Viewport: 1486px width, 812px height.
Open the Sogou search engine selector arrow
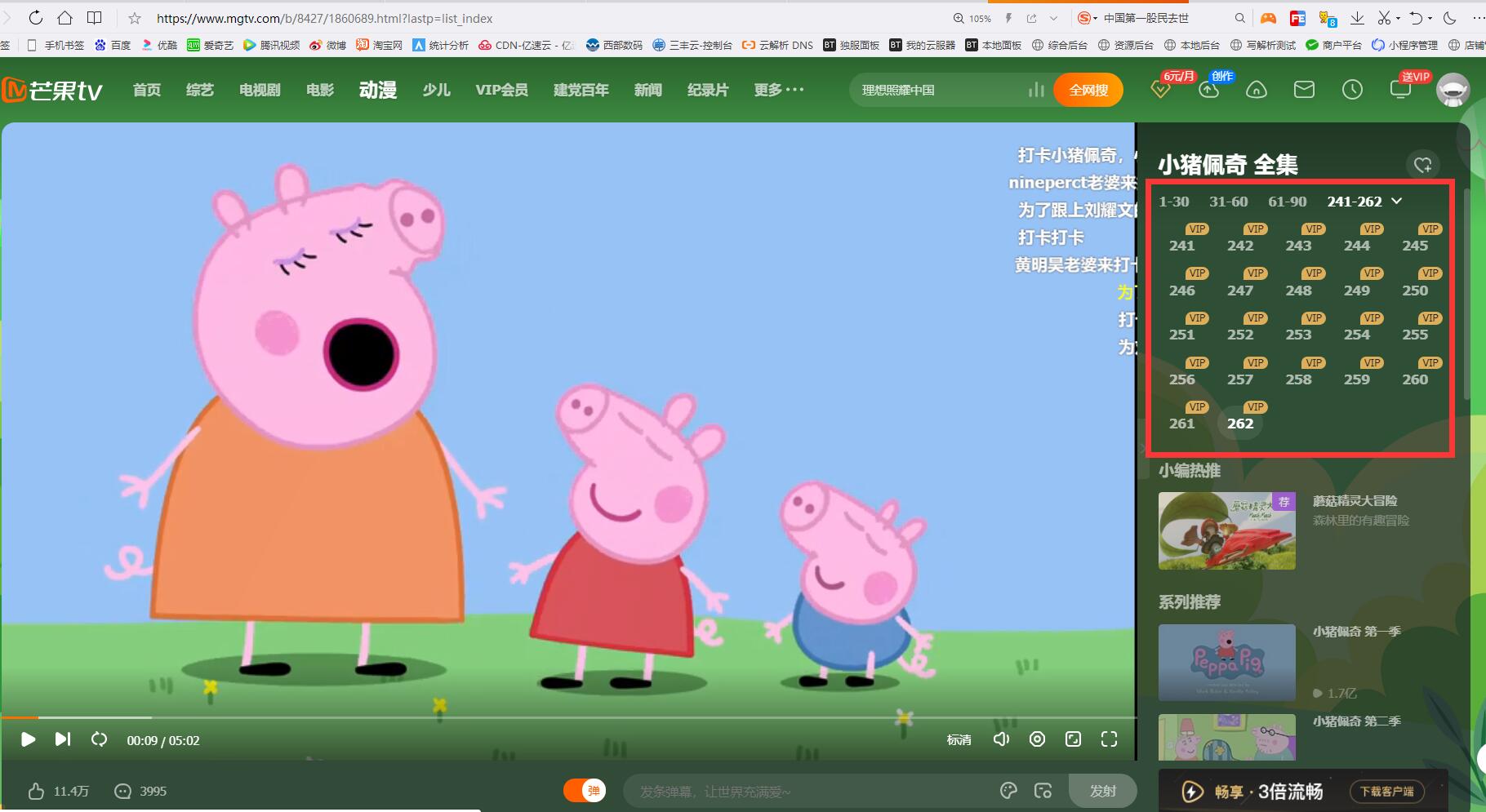click(1095, 18)
